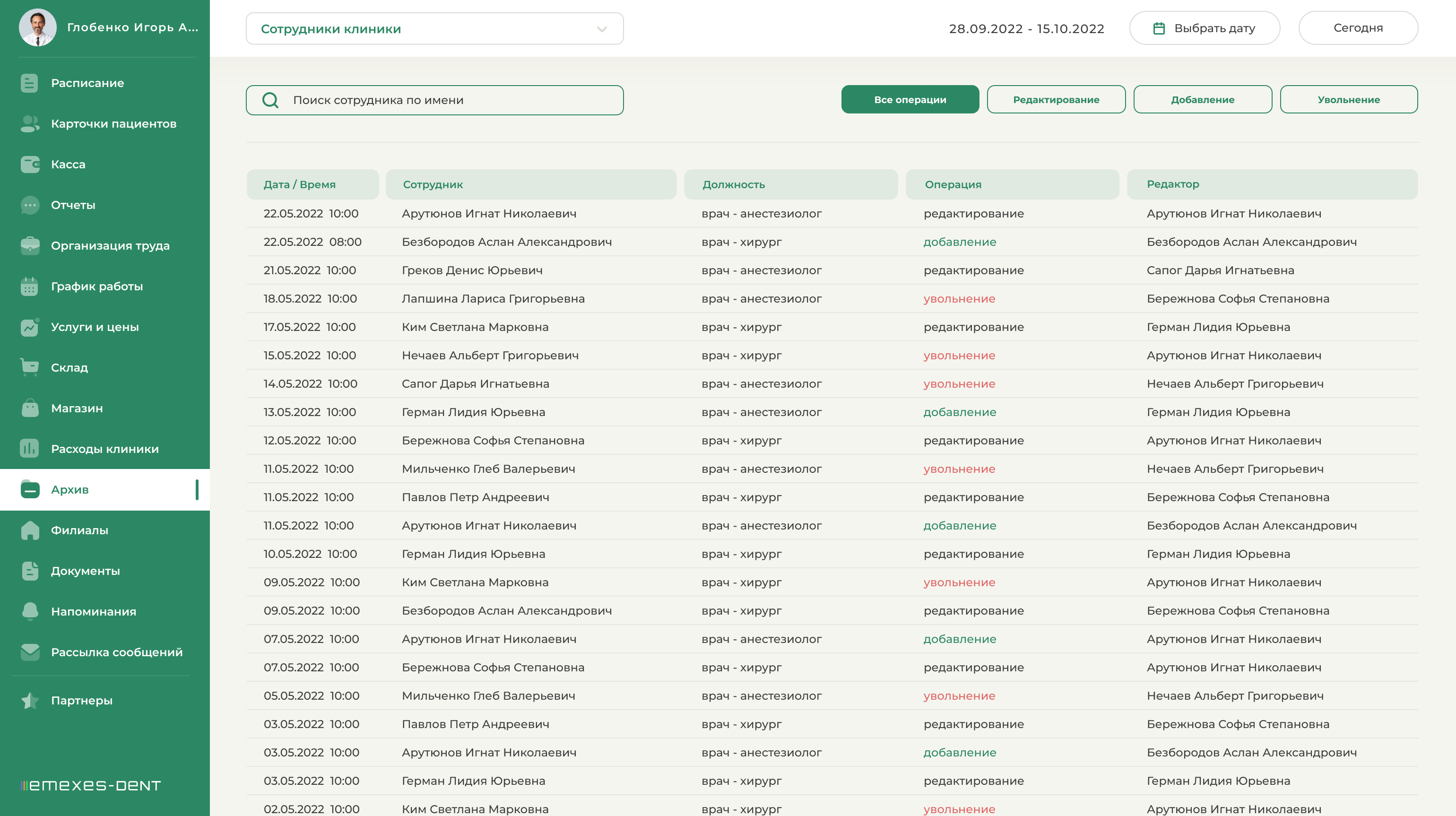Open the Касса menu label
Viewport: 1456px width, 816px height.
(68, 165)
